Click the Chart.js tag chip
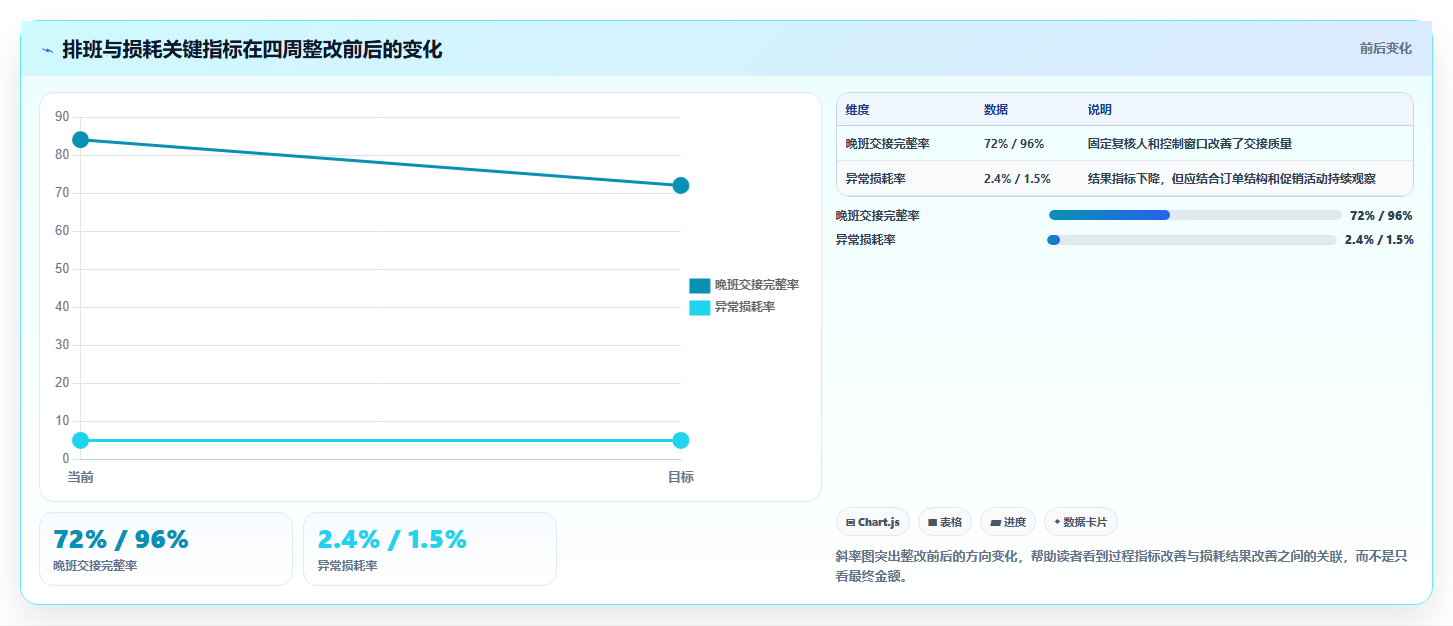The width and height of the screenshot is (1453, 626). [x=873, y=522]
